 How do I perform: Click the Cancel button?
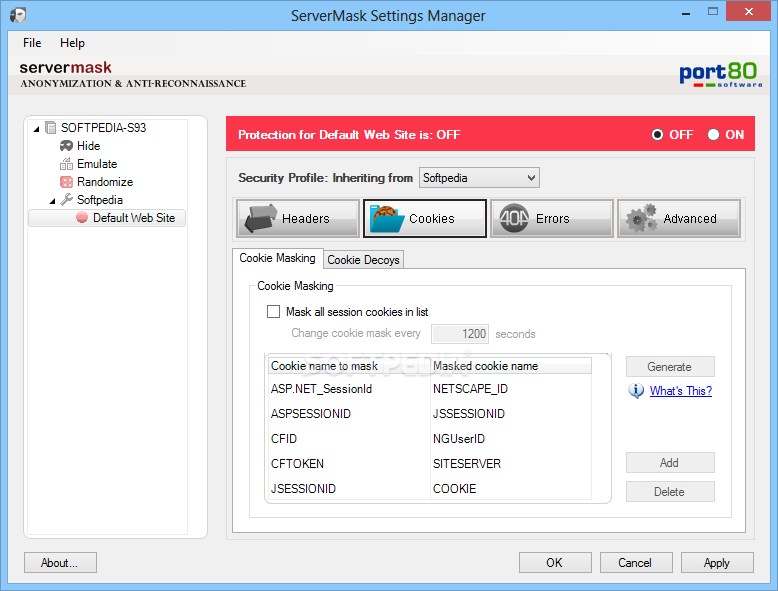click(636, 563)
